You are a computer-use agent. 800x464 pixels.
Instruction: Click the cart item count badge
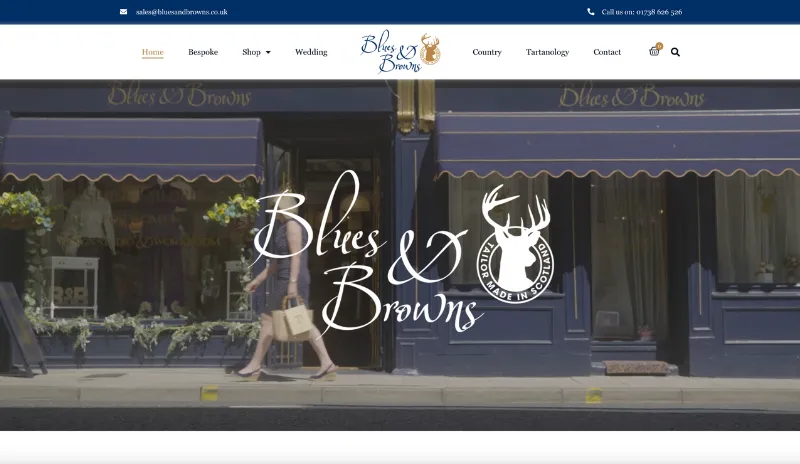point(659,46)
